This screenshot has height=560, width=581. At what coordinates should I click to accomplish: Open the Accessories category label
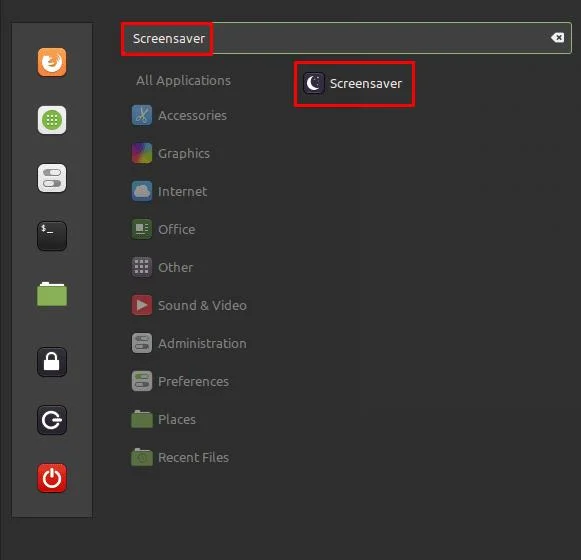click(192, 116)
